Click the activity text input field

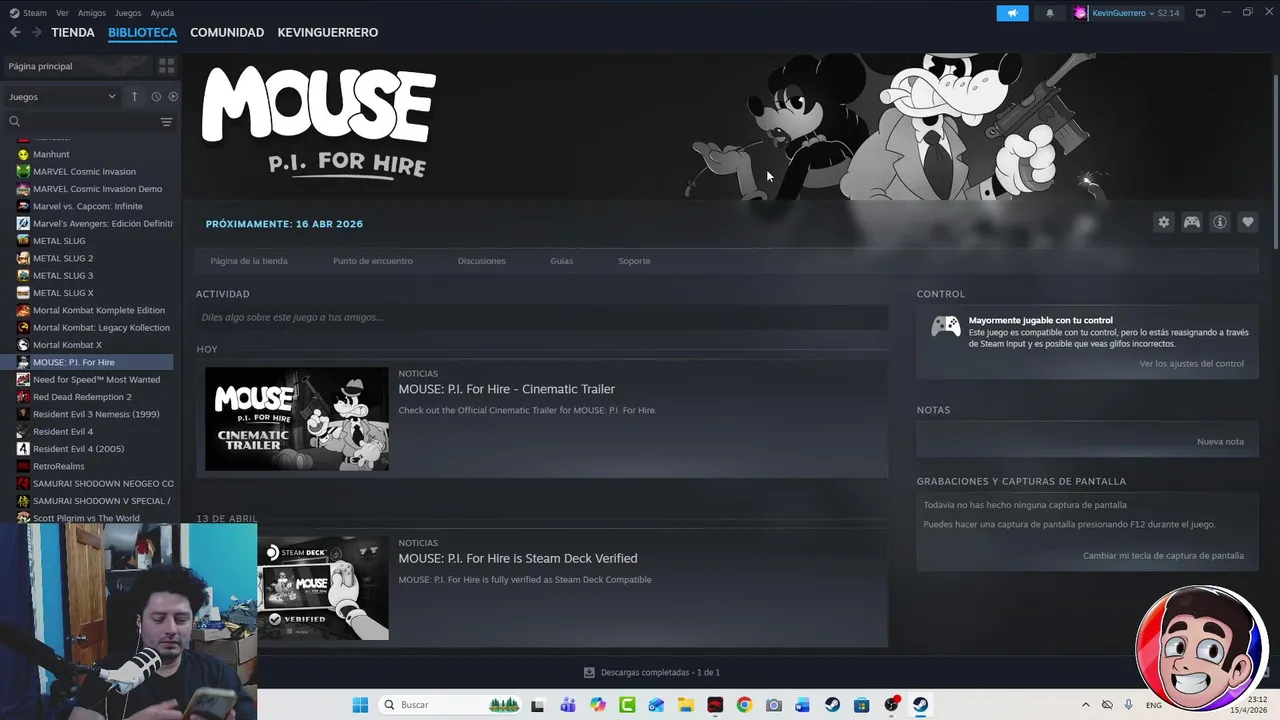tap(542, 317)
